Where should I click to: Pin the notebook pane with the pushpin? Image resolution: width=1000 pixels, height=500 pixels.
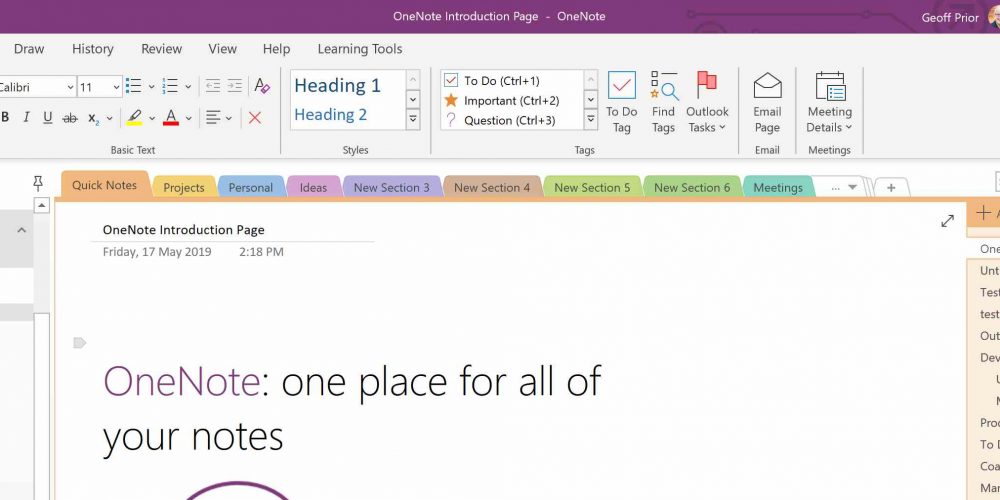coord(38,184)
